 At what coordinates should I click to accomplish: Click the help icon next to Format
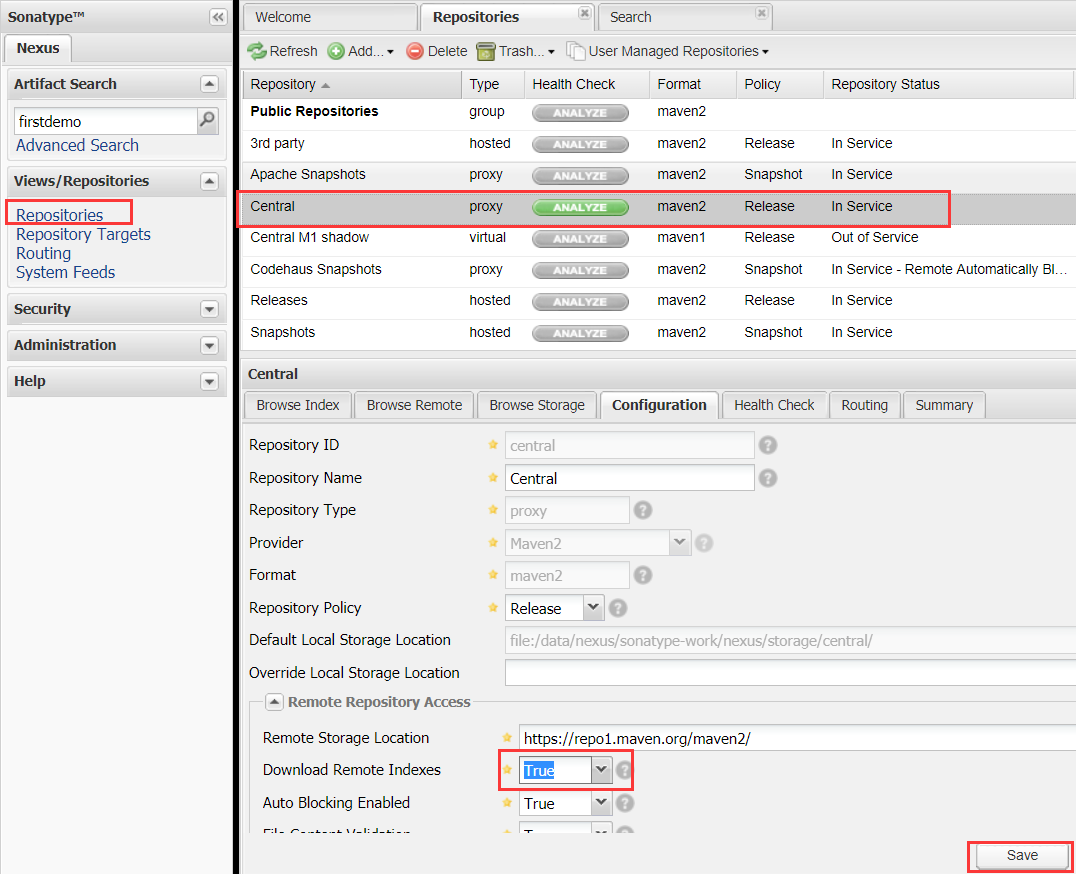[x=642, y=575]
